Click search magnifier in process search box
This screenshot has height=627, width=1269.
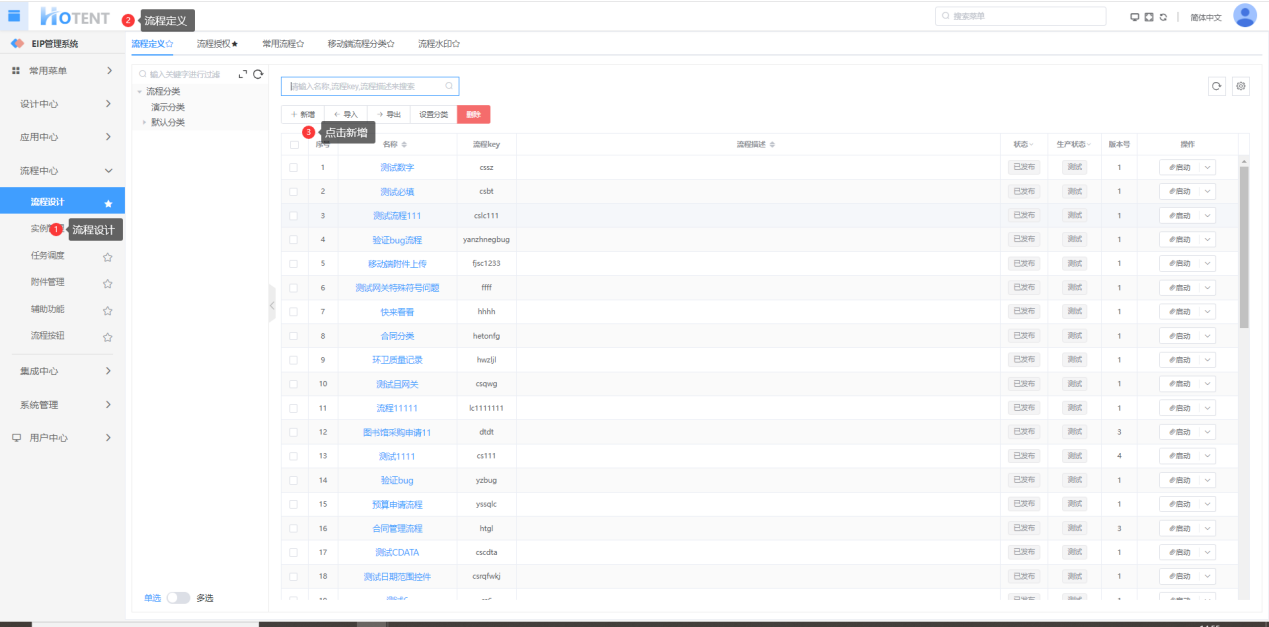coord(449,86)
